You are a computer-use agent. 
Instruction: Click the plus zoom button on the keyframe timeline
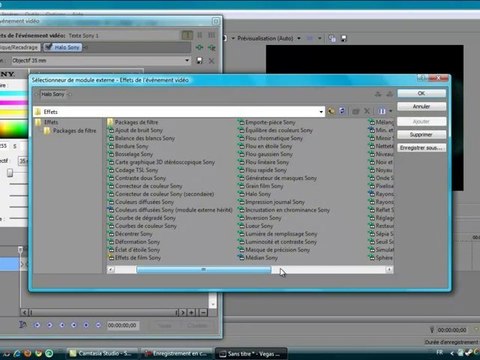(x=192, y=312)
